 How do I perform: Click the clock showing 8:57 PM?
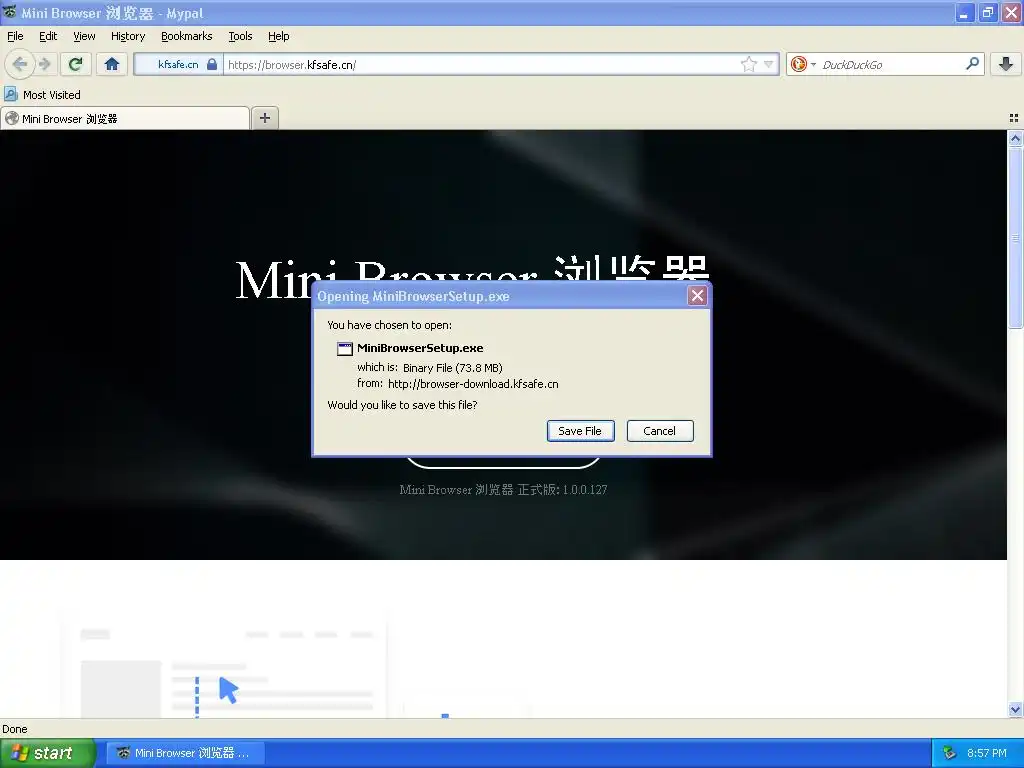pos(987,754)
